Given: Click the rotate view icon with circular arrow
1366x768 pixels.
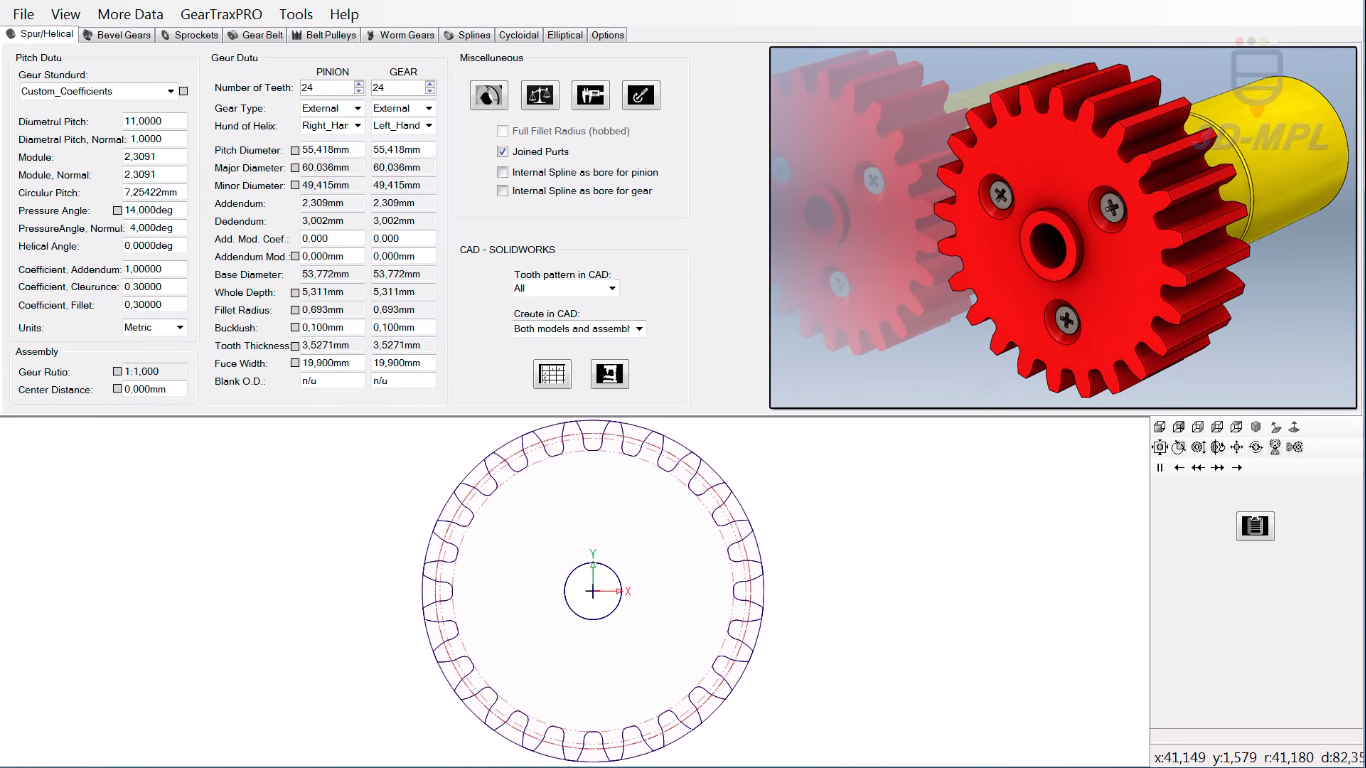Looking at the screenshot, I should click(1178, 447).
